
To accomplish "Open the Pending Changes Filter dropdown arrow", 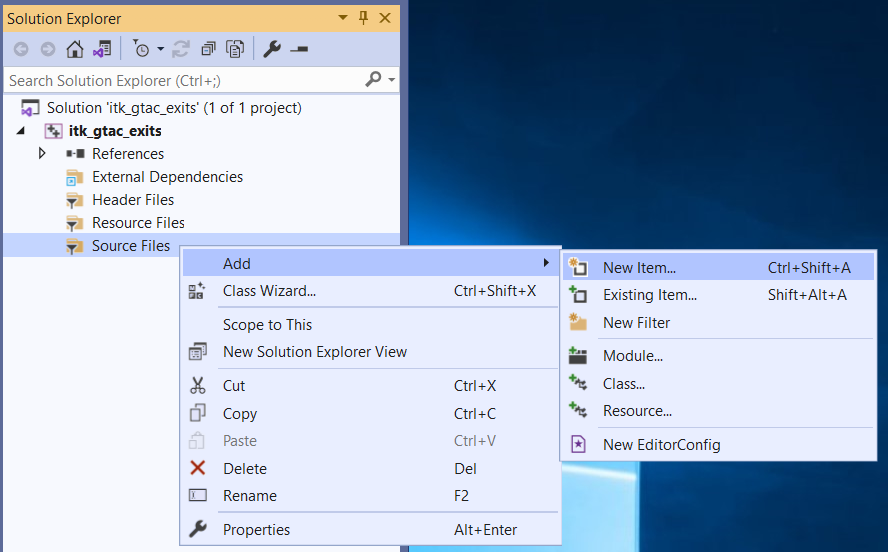I will [160, 49].
